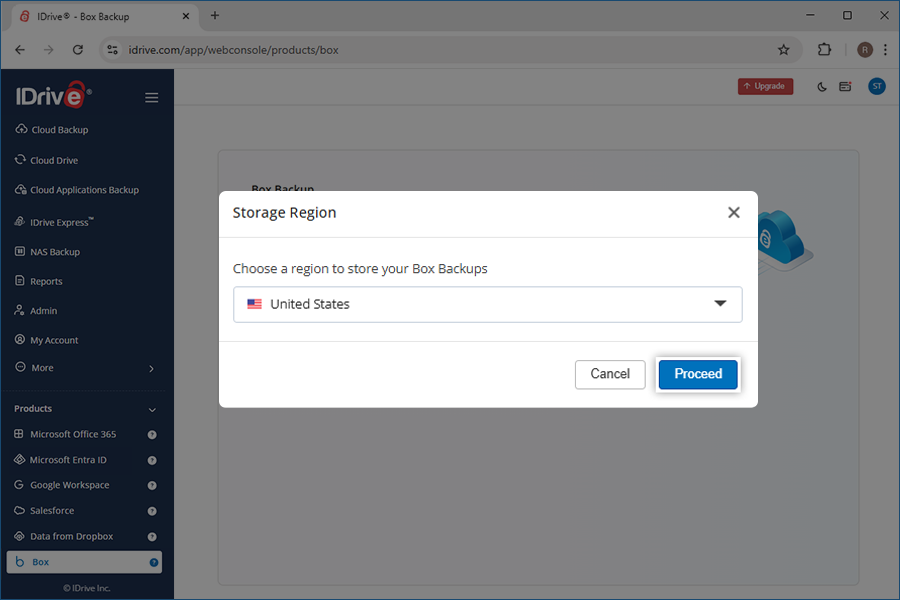Bookmark this page with star icon
This screenshot has width=900, height=600.
pos(783,50)
